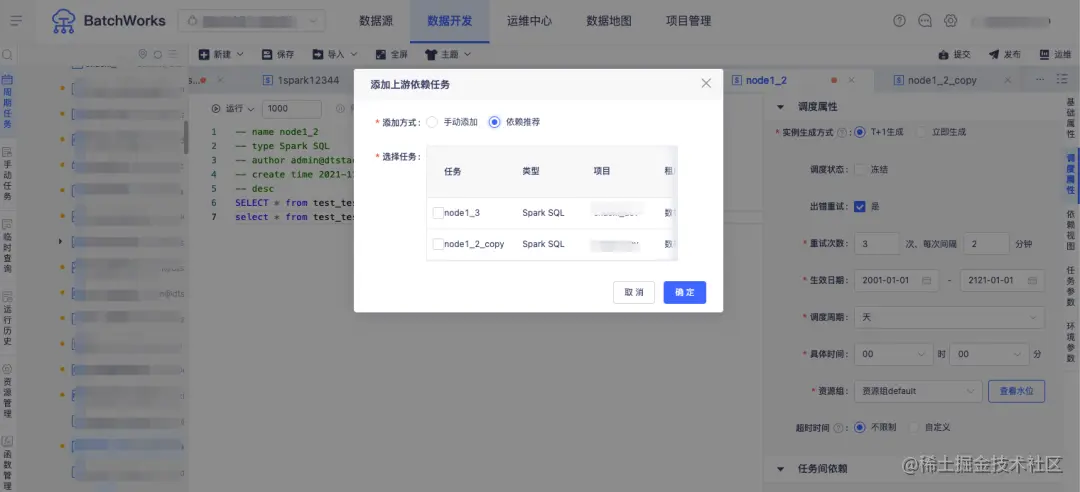Go to 数据源 top menu
1080x492 pixels.
click(376, 21)
